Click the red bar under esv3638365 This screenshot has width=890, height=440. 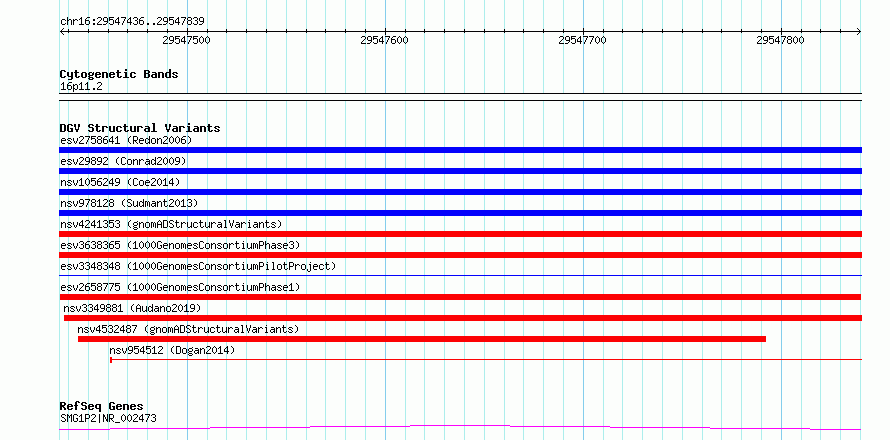click(460, 255)
